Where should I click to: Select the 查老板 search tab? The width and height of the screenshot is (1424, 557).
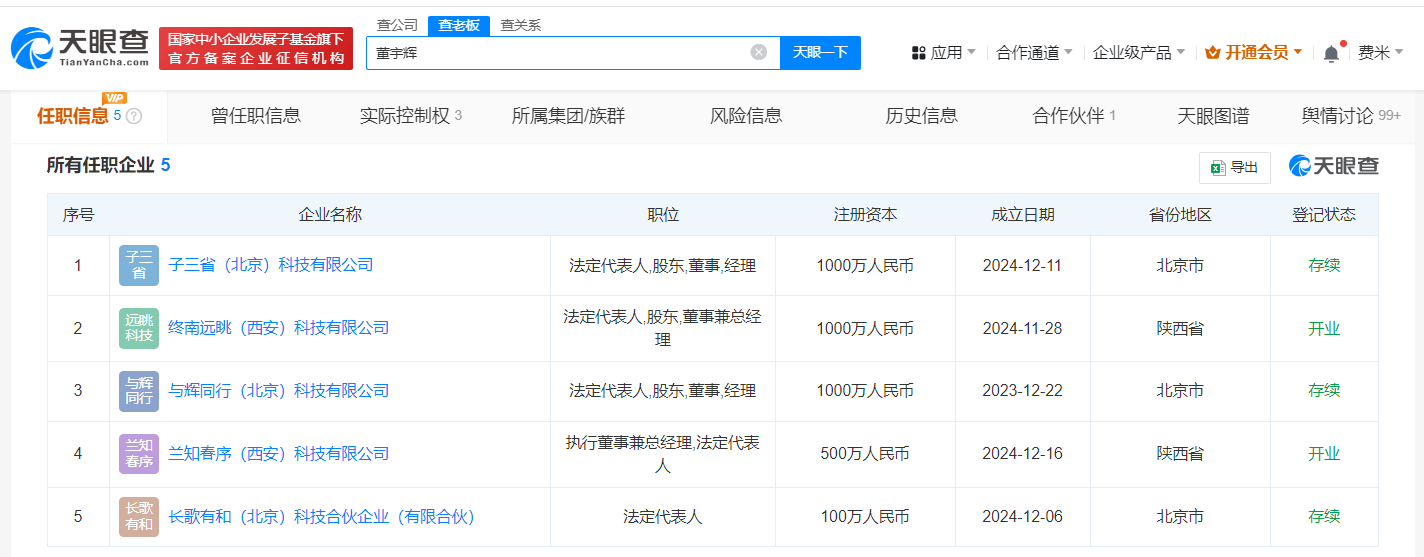coord(459,26)
